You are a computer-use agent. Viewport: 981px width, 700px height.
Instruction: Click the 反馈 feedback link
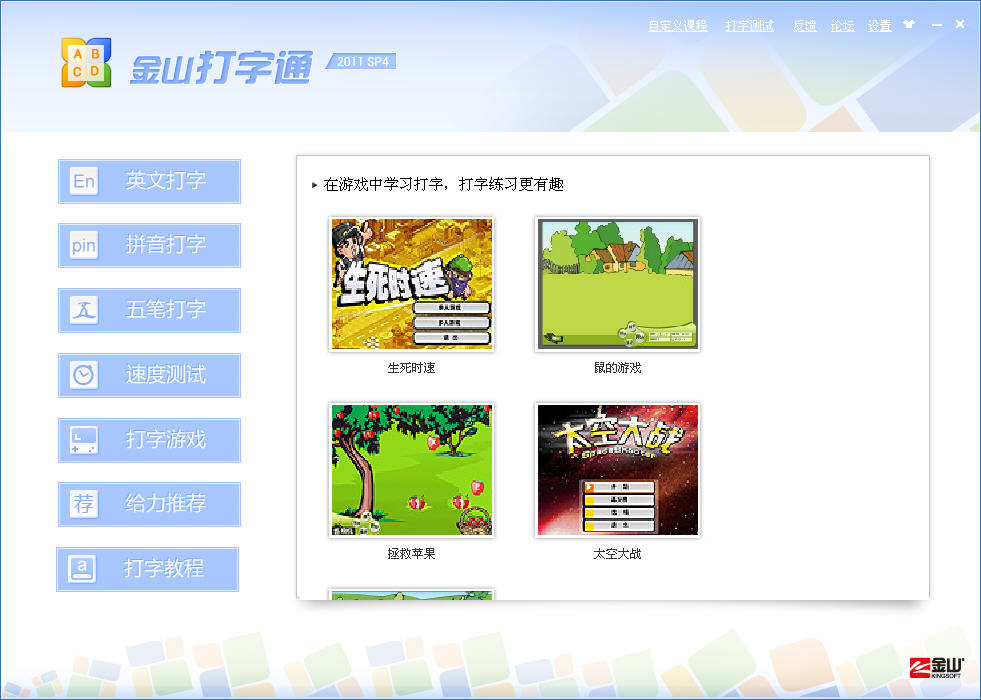804,26
